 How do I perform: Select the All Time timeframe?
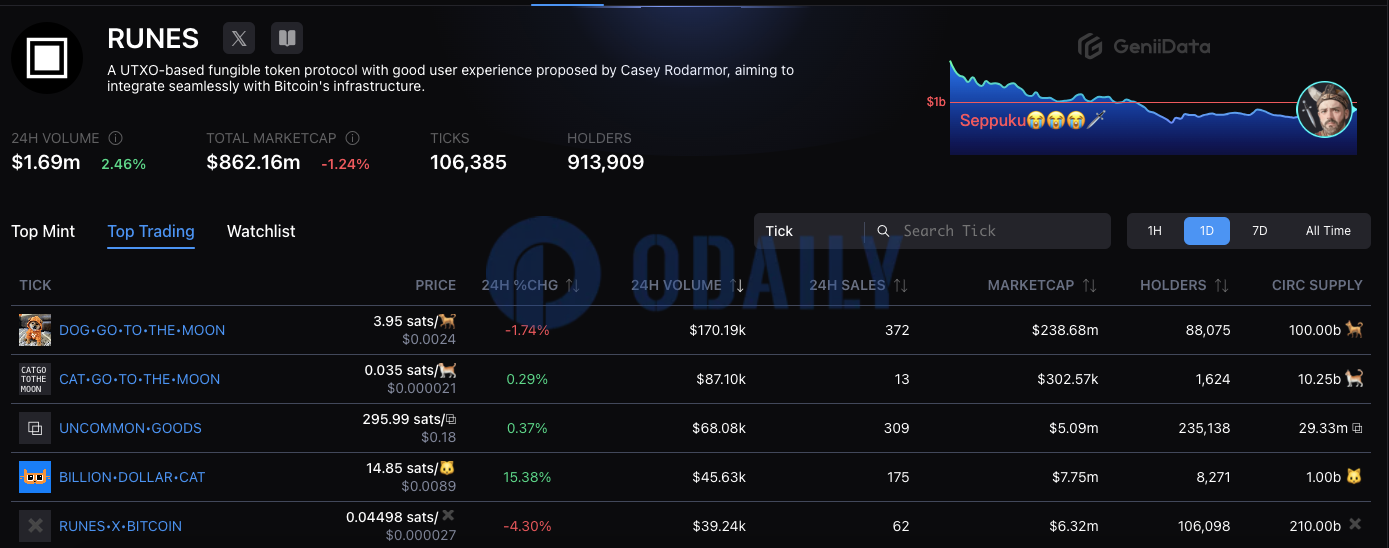1328,231
